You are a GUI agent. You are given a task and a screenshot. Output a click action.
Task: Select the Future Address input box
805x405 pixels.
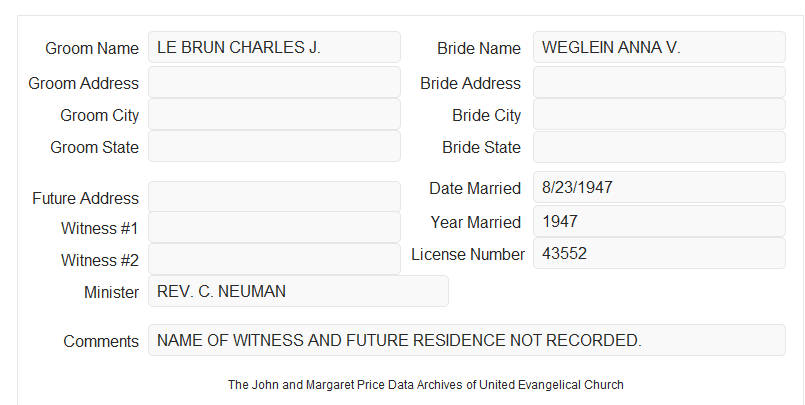pyautogui.click(x=274, y=197)
